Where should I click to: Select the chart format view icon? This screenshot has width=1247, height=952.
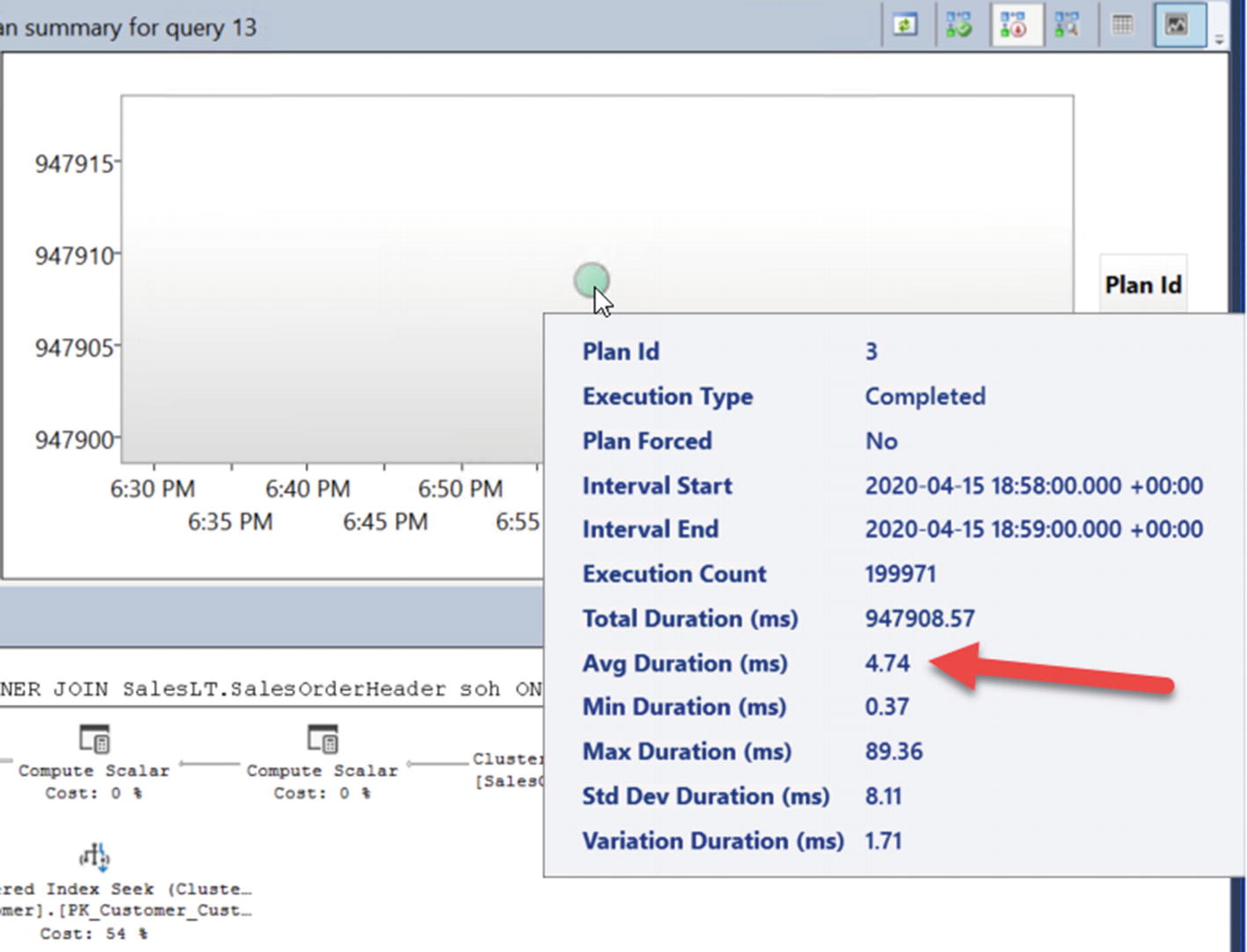pos(1178,25)
